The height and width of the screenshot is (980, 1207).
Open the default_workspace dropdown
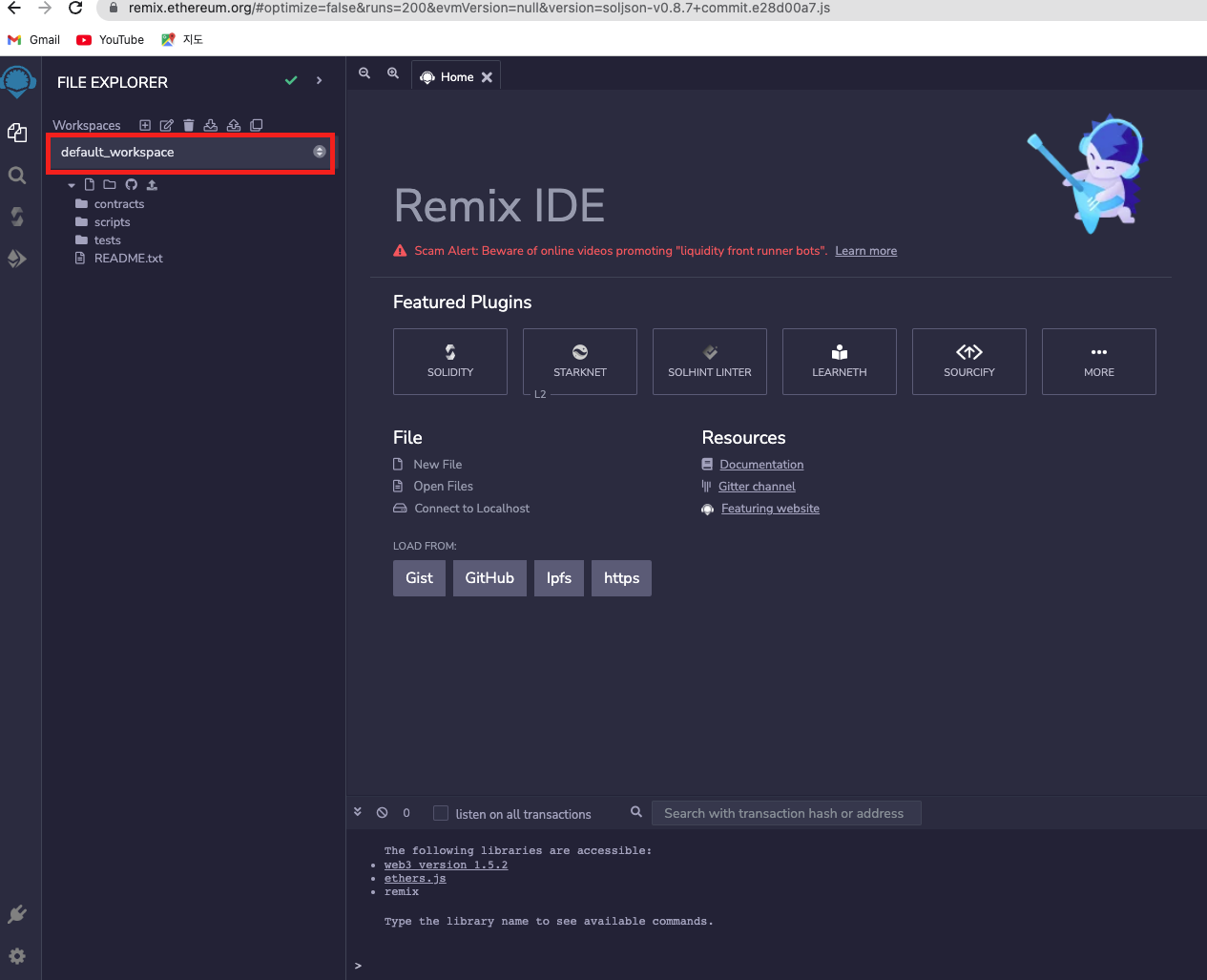(x=191, y=152)
